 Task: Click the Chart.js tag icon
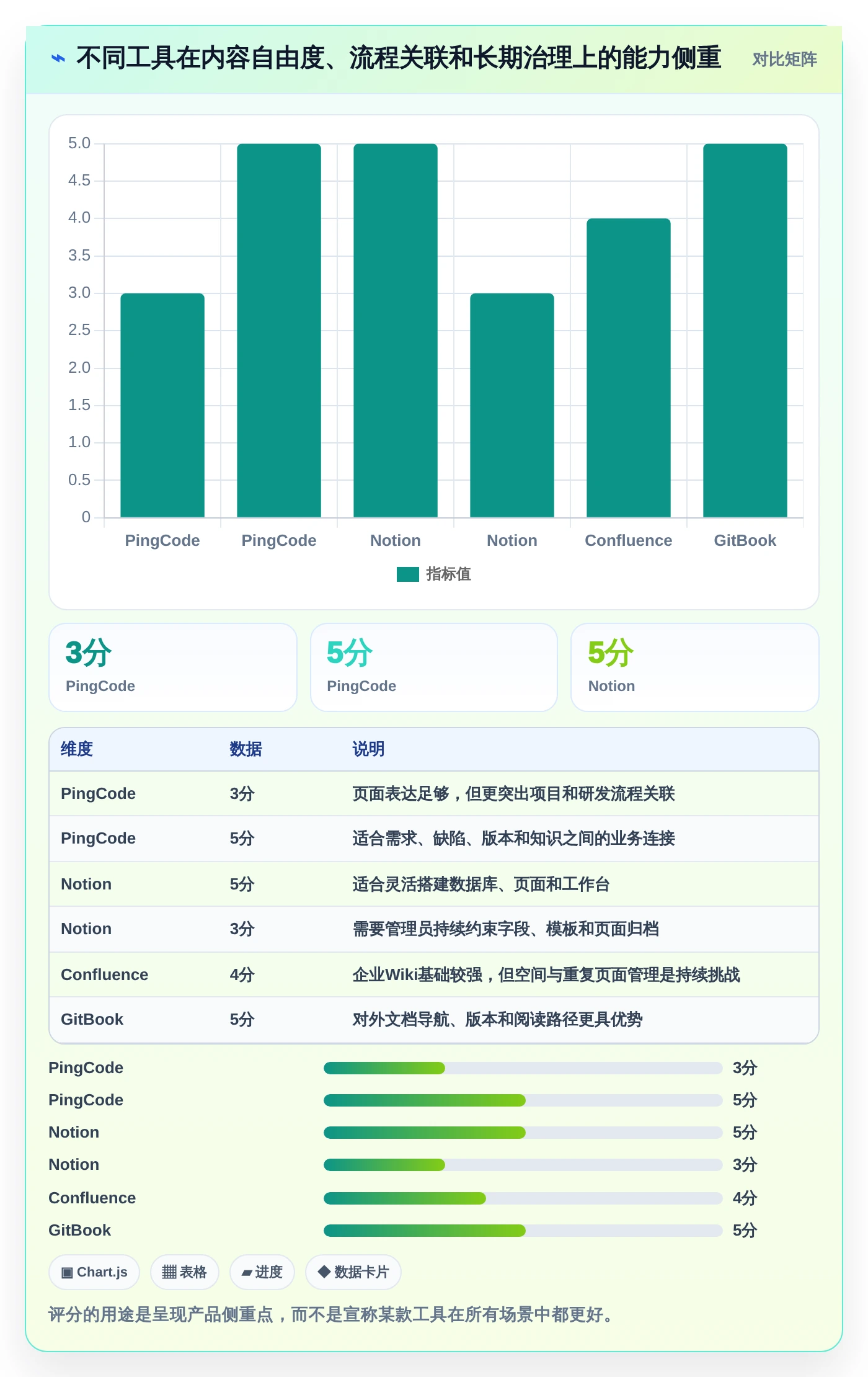coord(67,1273)
